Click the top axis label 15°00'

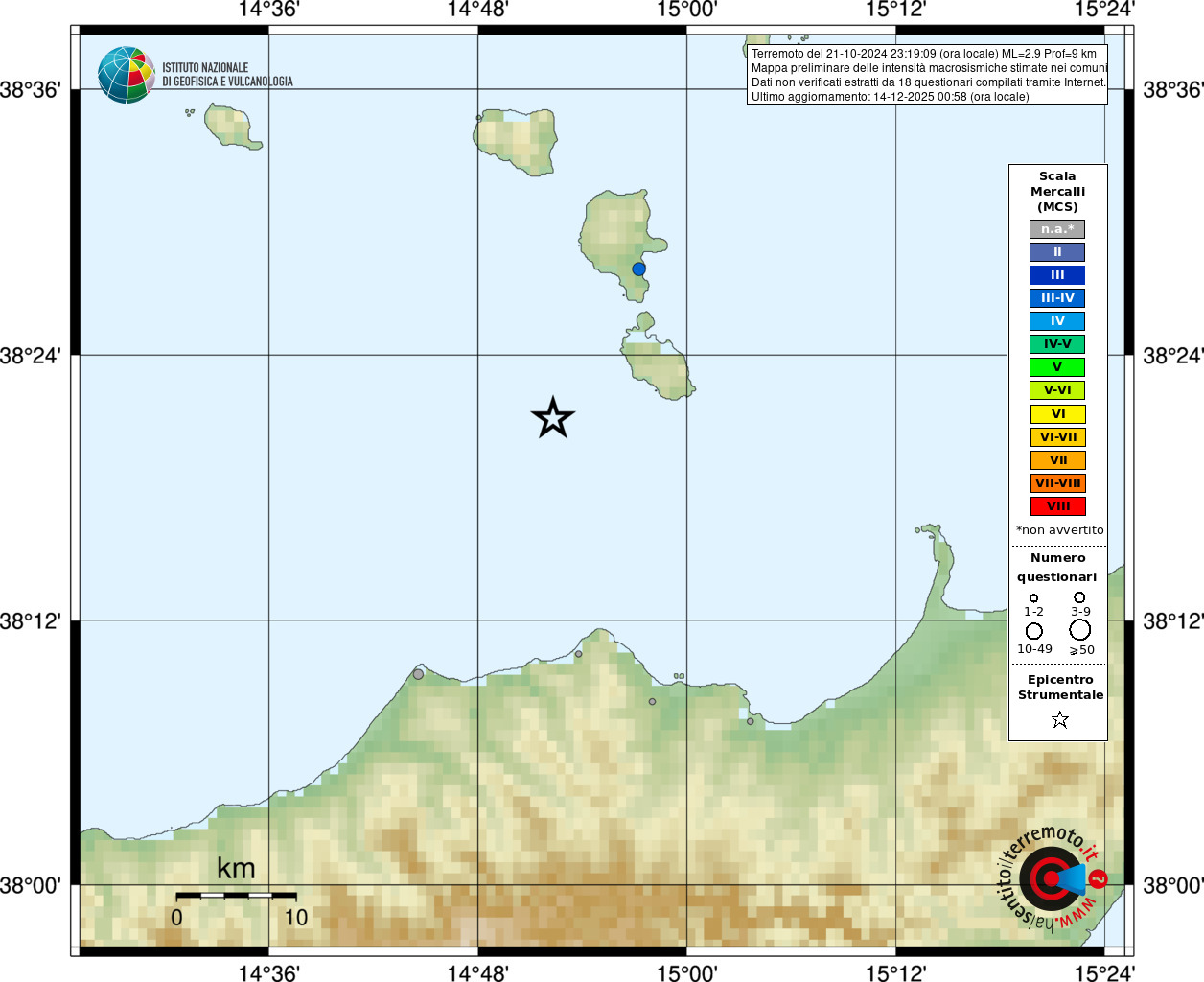[686, 11]
